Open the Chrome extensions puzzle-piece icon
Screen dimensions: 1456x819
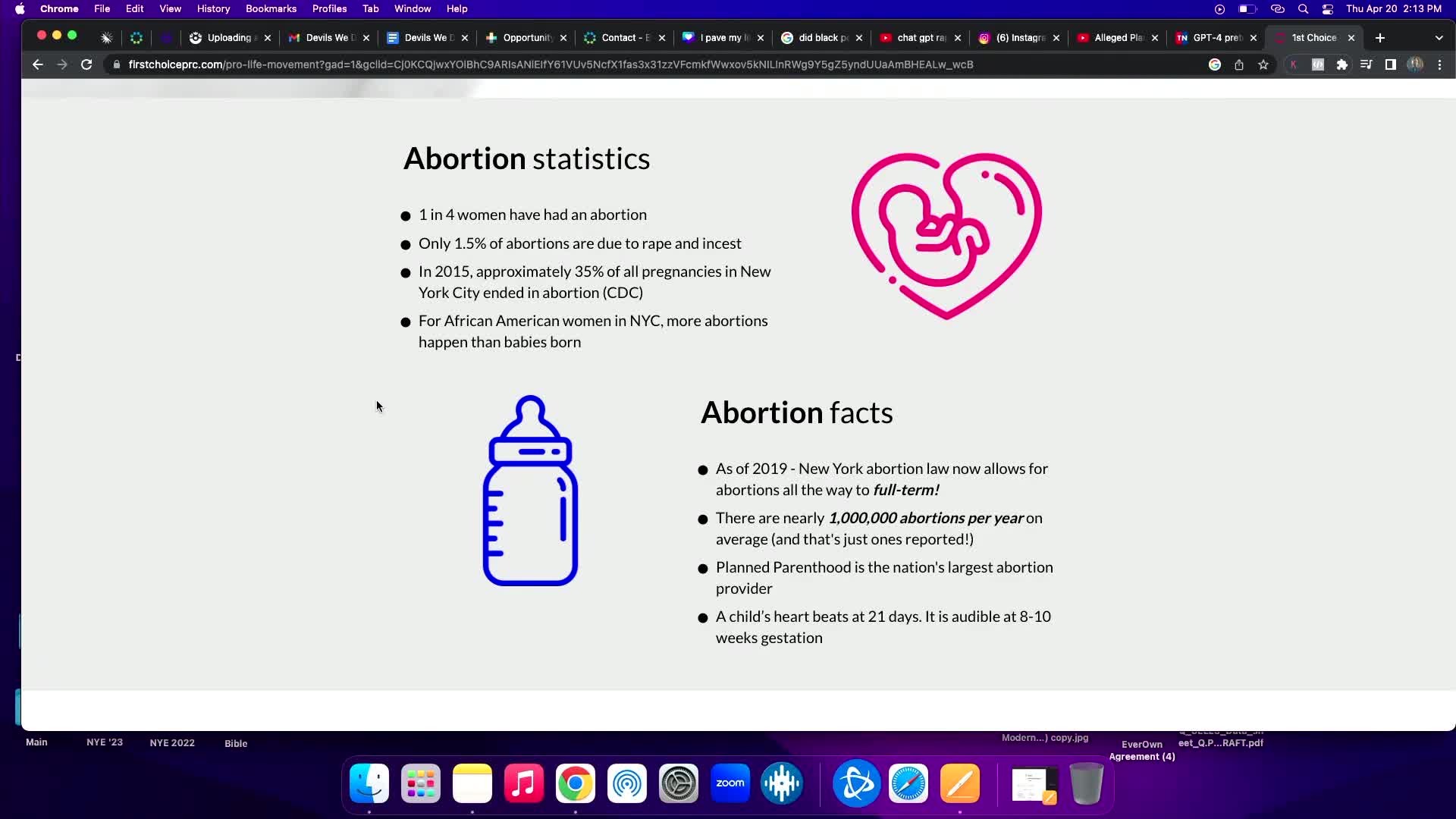click(1343, 65)
